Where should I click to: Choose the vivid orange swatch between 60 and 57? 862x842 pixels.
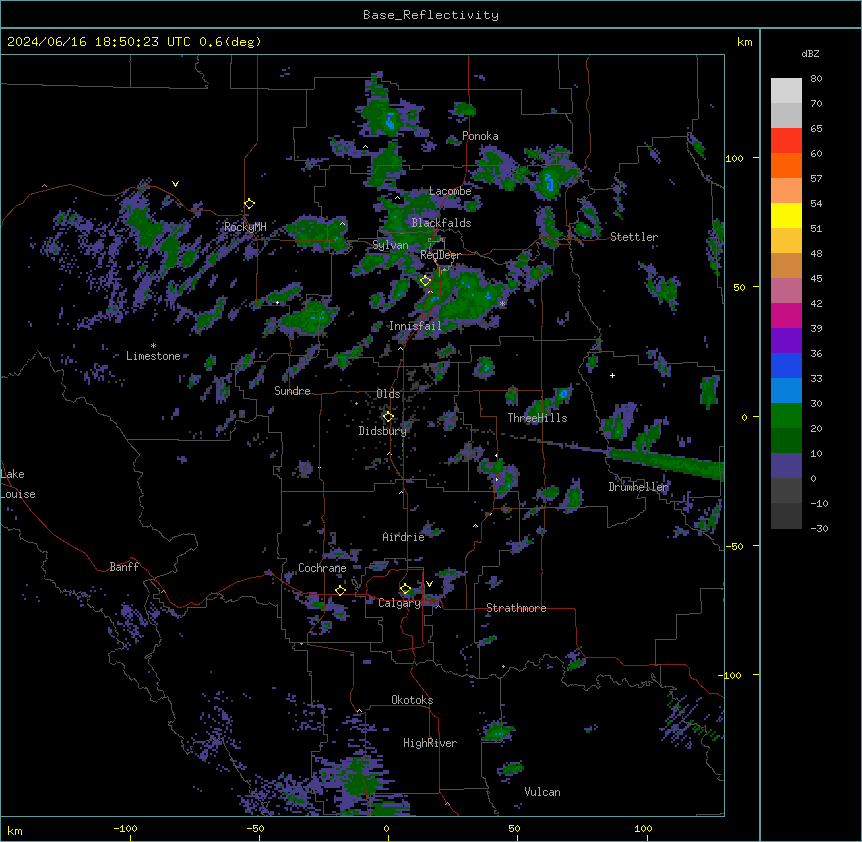coord(786,165)
